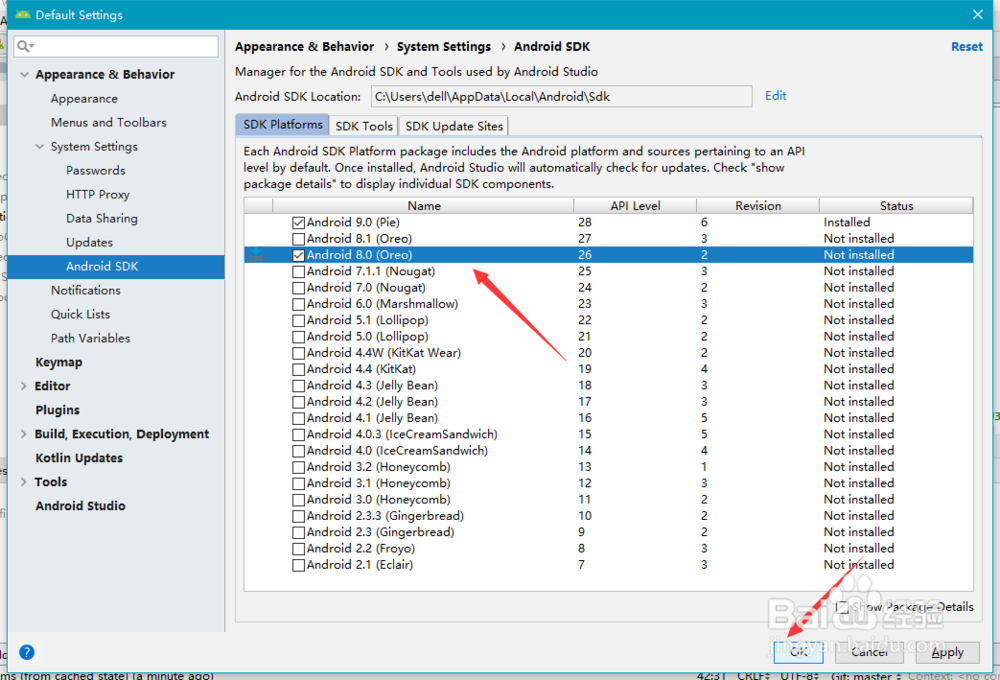1000x680 pixels.
Task: Click the search magnifier icon
Action: click(25, 46)
